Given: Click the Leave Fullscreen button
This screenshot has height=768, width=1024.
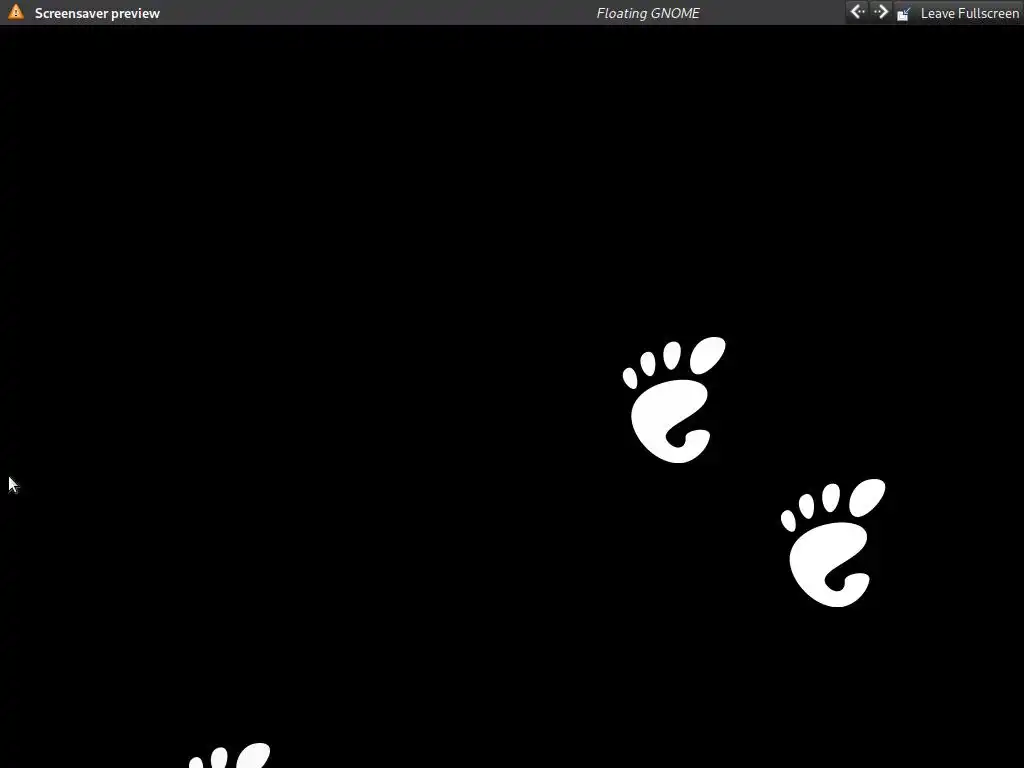Looking at the screenshot, I should click(958, 13).
